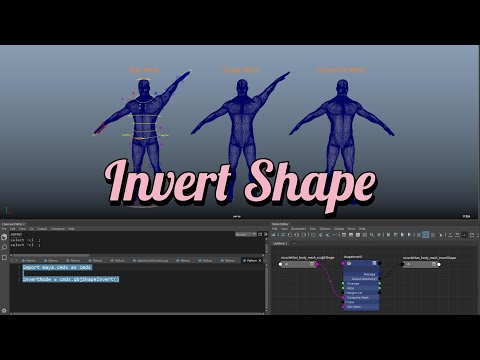Image resolution: width=480 pixels, height=360 pixels.
Task: Select the Corrective Mesh label in viewport
Action: point(340,70)
